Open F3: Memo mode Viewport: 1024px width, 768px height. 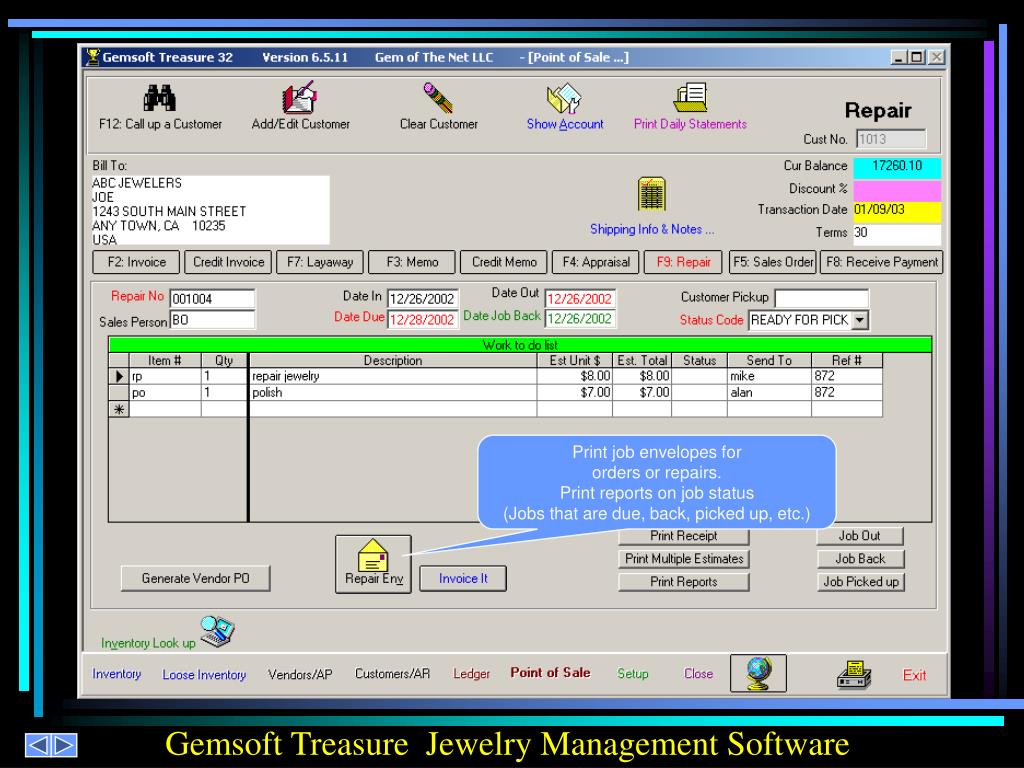(x=412, y=262)
